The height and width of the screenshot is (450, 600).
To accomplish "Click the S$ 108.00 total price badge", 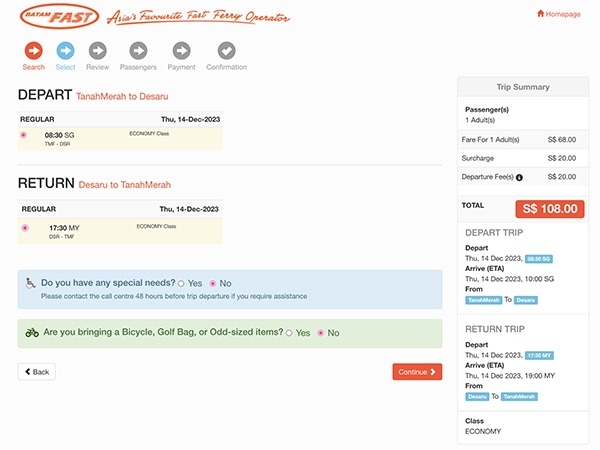I will (548, 208).
